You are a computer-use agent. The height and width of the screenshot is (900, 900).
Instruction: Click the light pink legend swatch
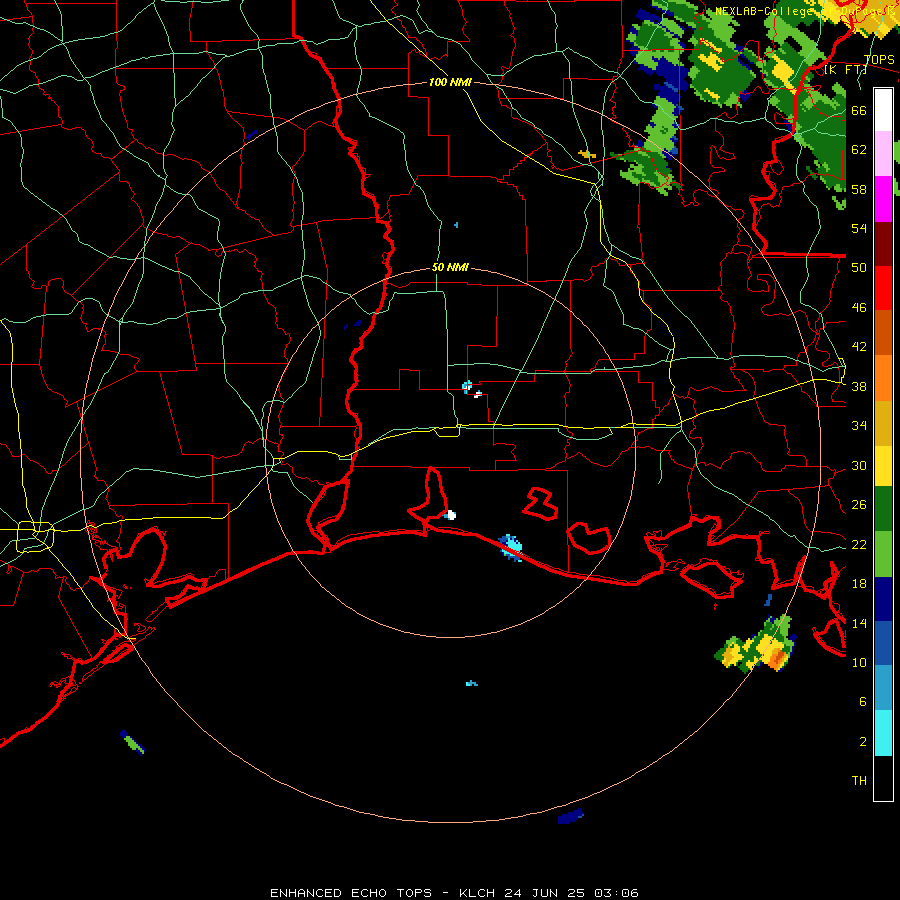point(883,153)
